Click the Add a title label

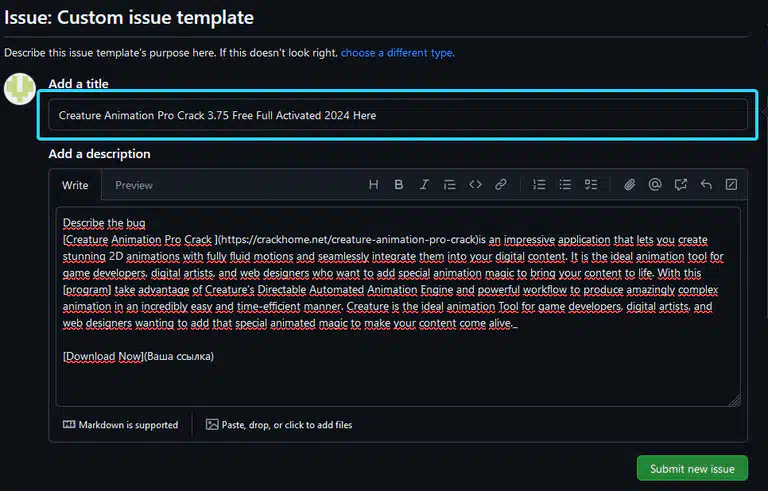(78, 83)
